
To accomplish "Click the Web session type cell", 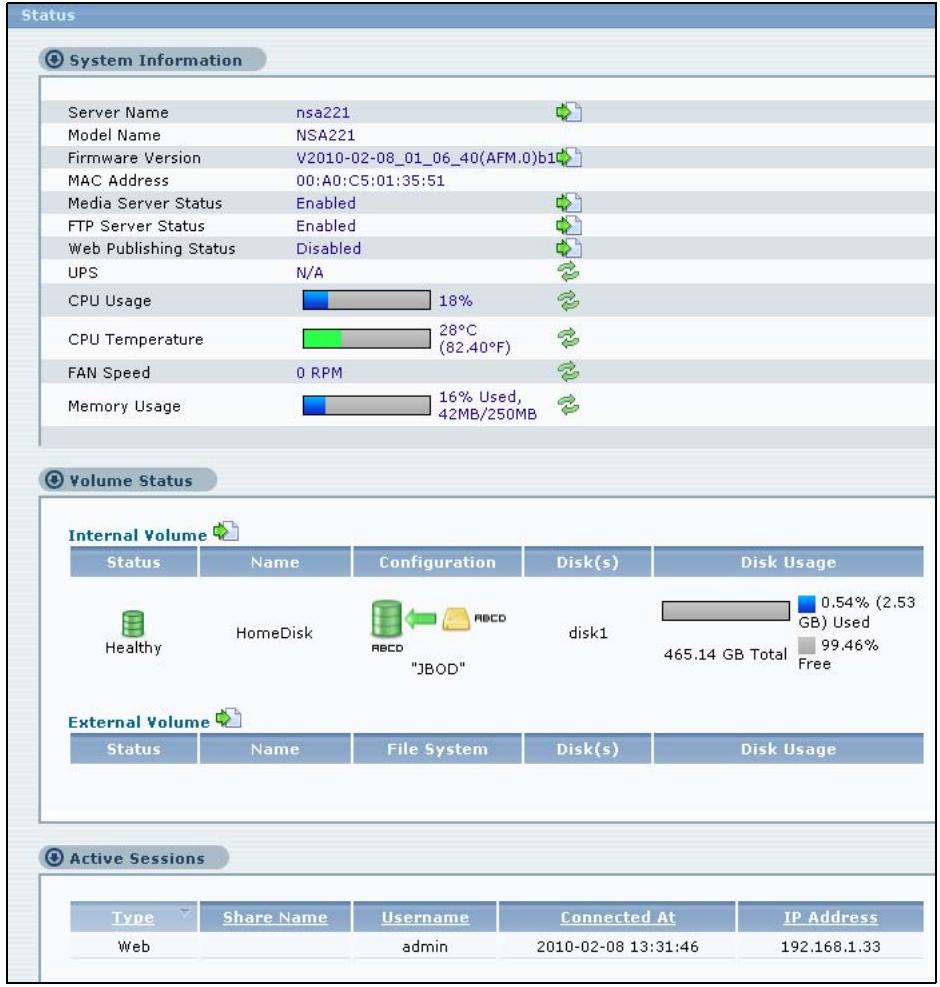I will click(x=133, y=946).
